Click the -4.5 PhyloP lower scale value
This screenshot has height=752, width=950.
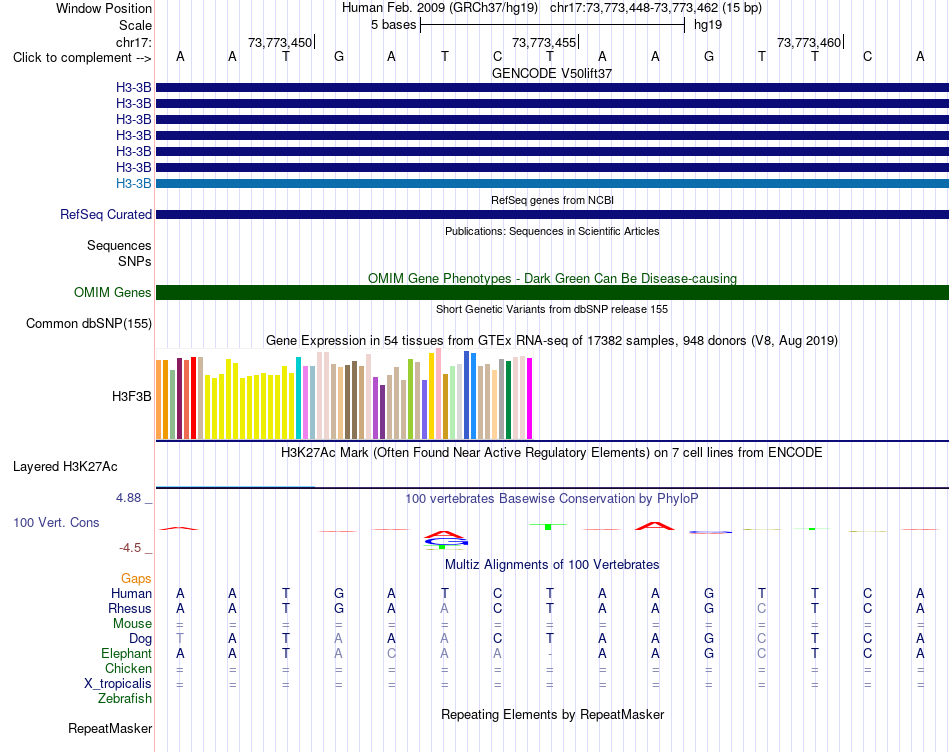coord(130,548)
